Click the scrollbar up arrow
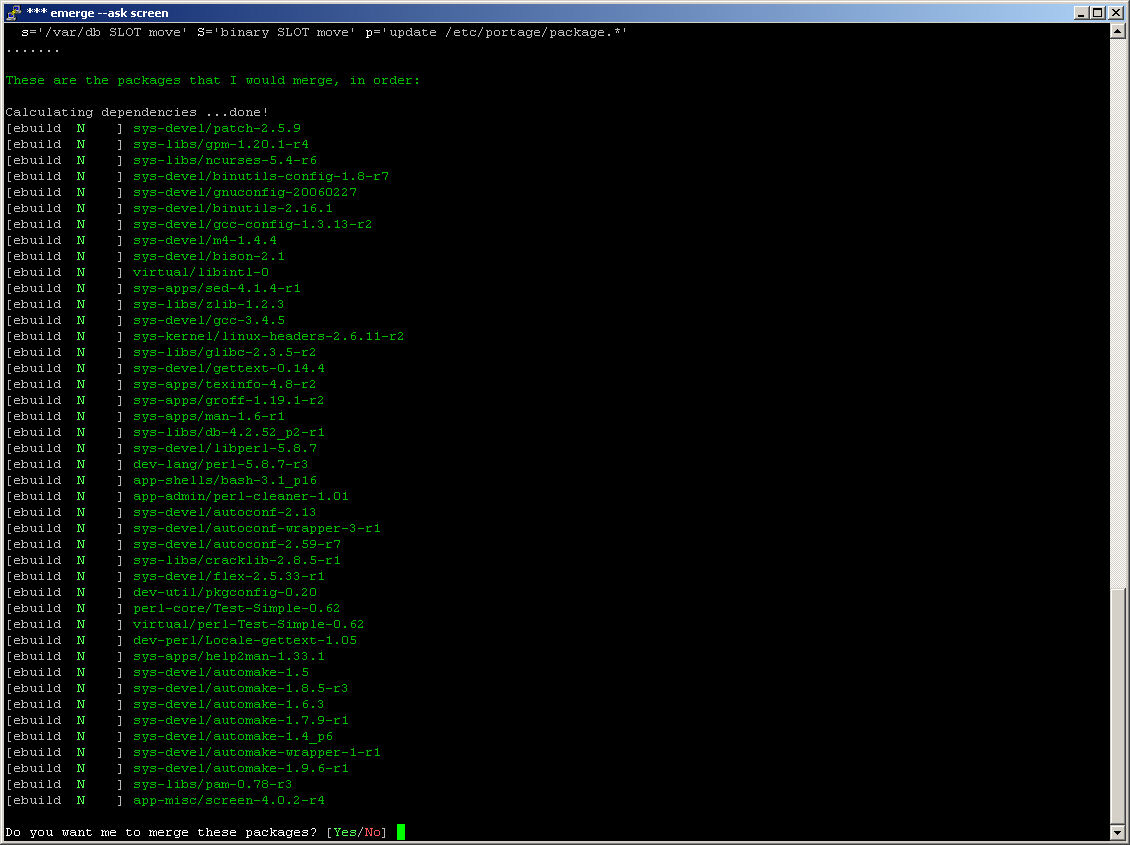1130x845 pixels. pos(1117,31)
